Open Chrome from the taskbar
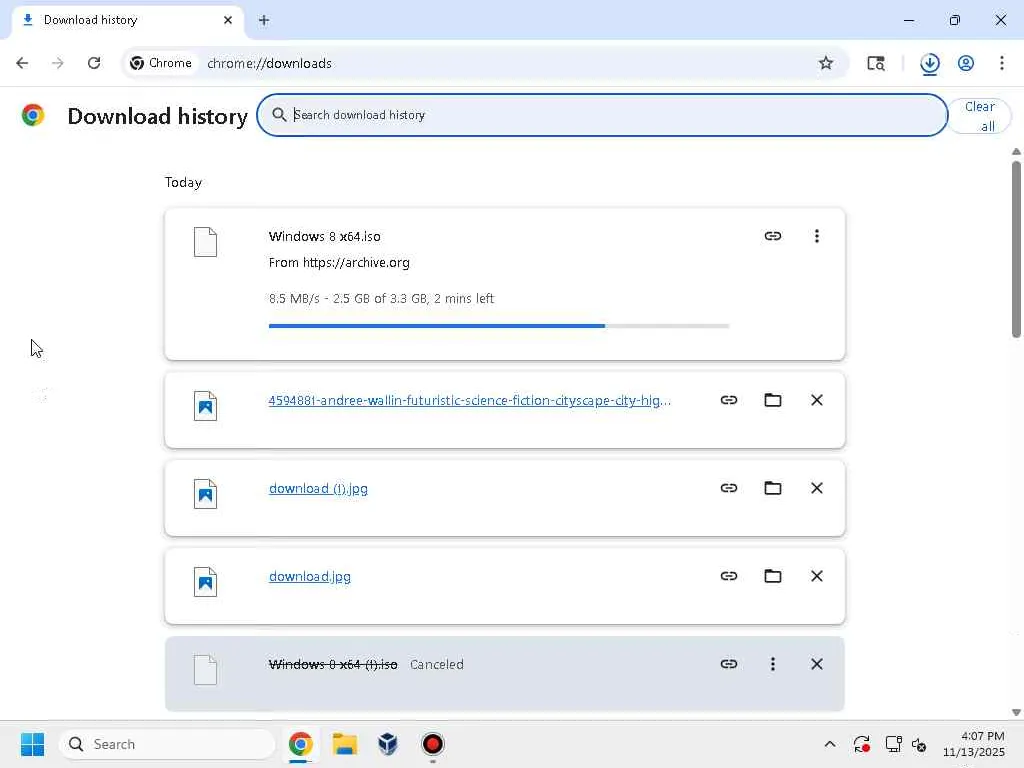Screen dimensions: 1024x768 [x=300, y=744]
